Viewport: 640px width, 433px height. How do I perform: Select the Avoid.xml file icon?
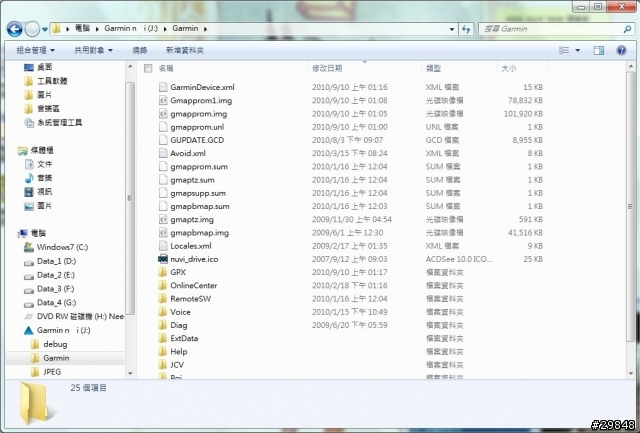coord(163,153)
